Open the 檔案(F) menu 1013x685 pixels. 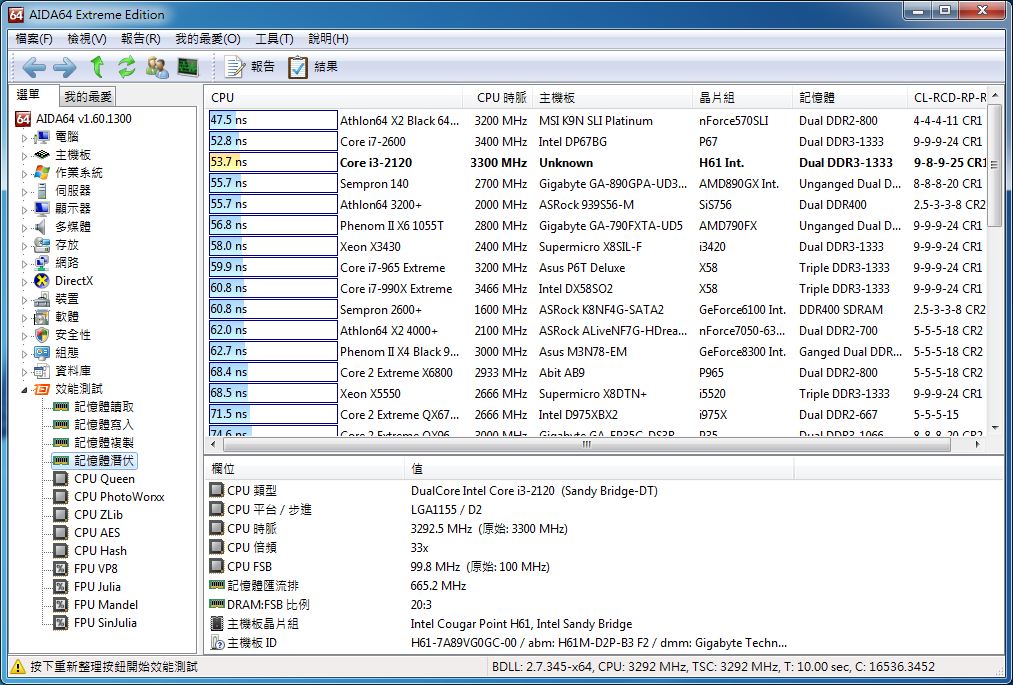pos(34,39)
